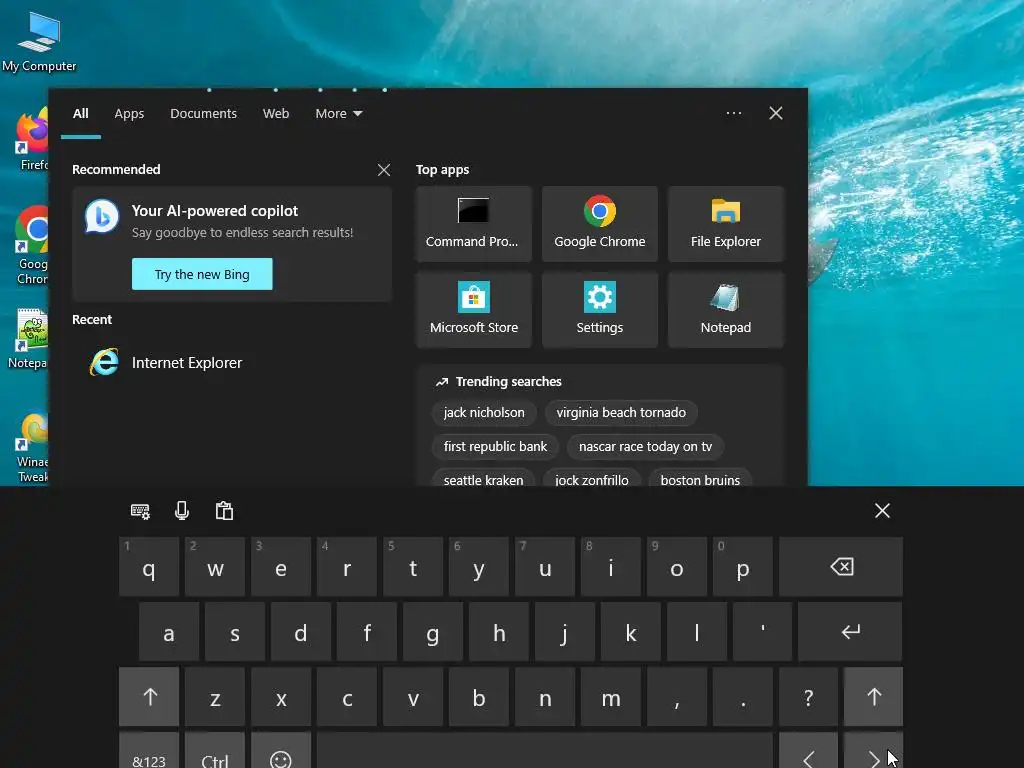Search trending jock zonfrillo
Viewport: 1024px width, 768px height.
(x=592, y=479)
